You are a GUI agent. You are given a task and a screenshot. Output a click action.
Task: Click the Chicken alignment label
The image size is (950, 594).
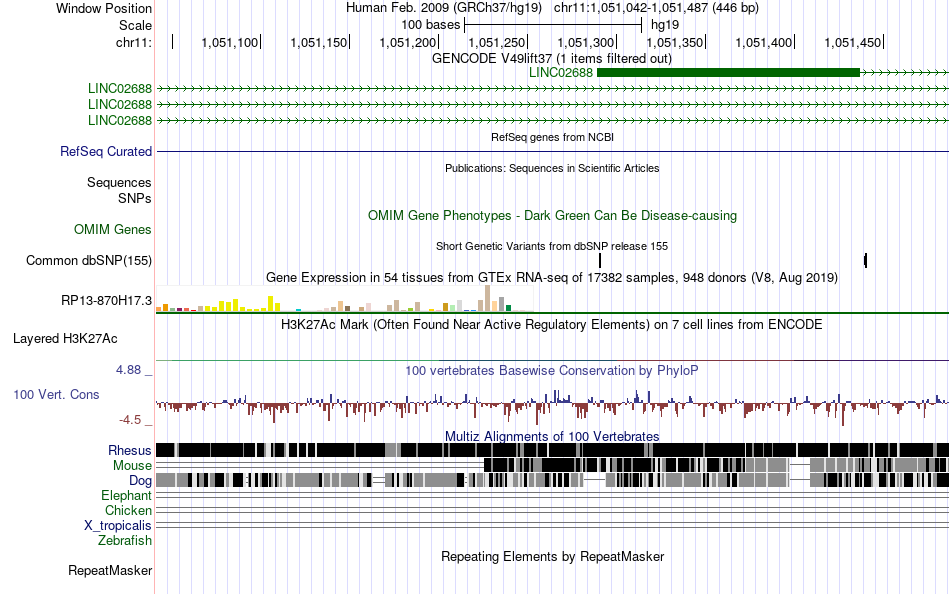(128, 510)
